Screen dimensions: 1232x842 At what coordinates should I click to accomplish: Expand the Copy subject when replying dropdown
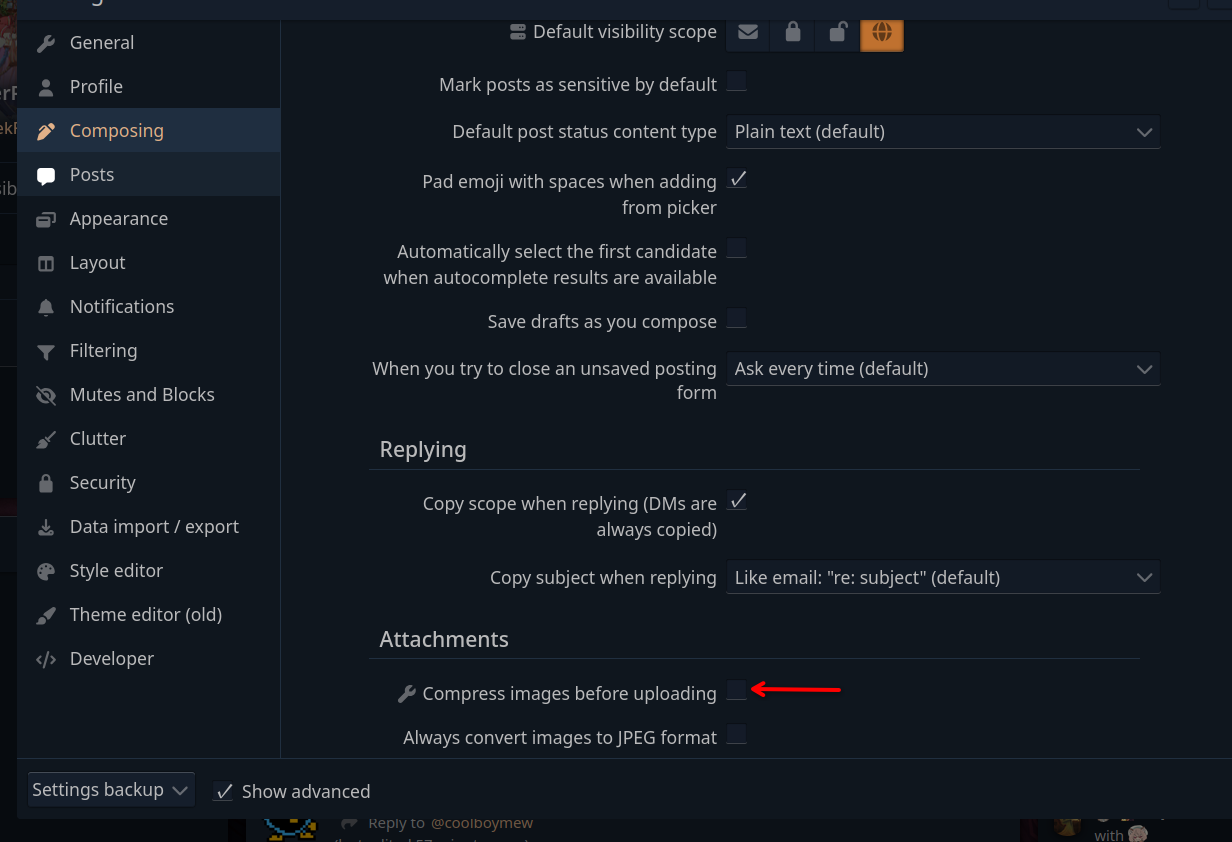point(942,577)
